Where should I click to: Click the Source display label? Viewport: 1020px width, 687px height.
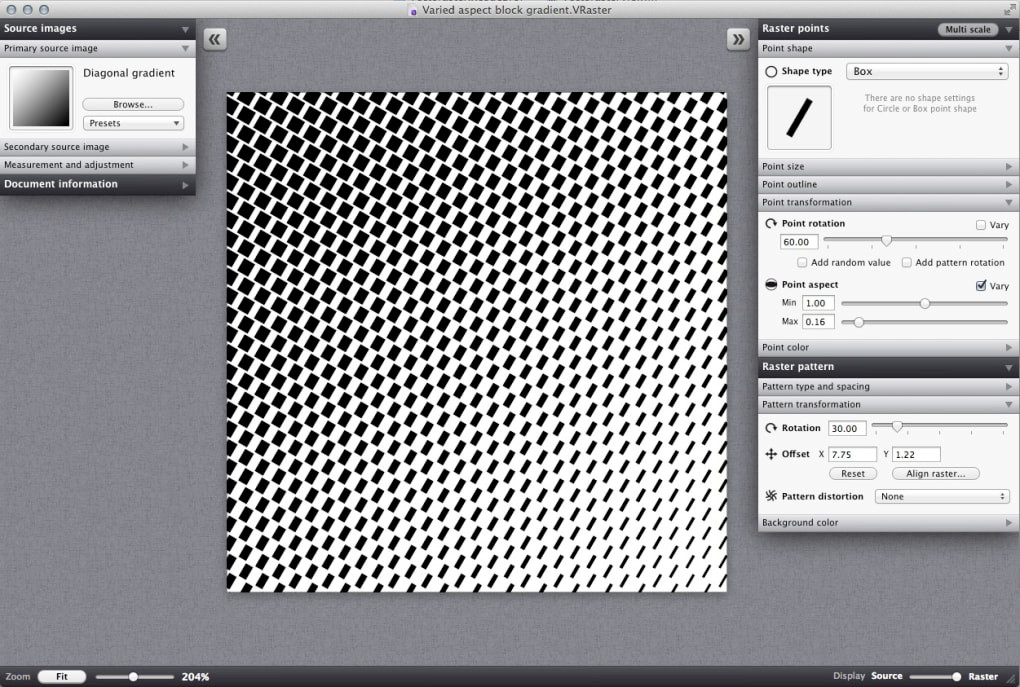887,676
